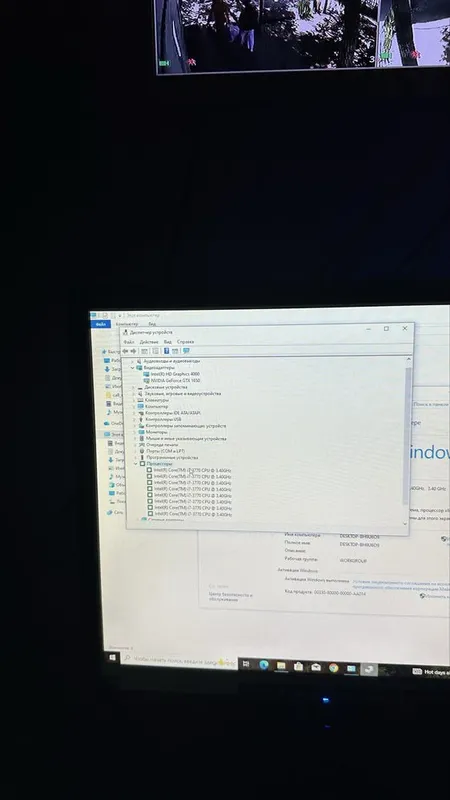Click the Мониторы monitor icon
The height and width of the screenshot is (800, 450).
(x=142, y=432)
